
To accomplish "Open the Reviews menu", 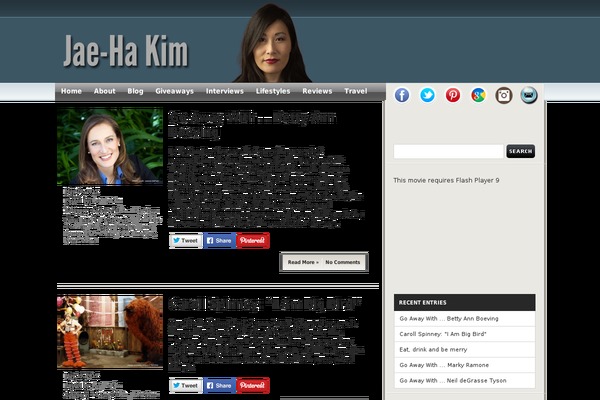I will pyautogui.click(x=317, y=91).
